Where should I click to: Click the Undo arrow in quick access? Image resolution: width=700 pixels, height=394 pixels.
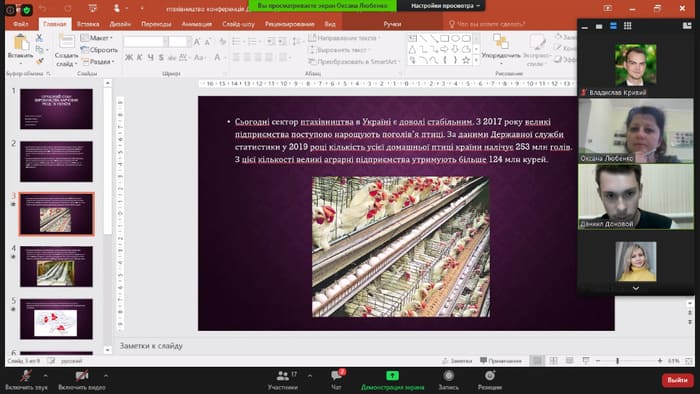click(x=43, y=8)
